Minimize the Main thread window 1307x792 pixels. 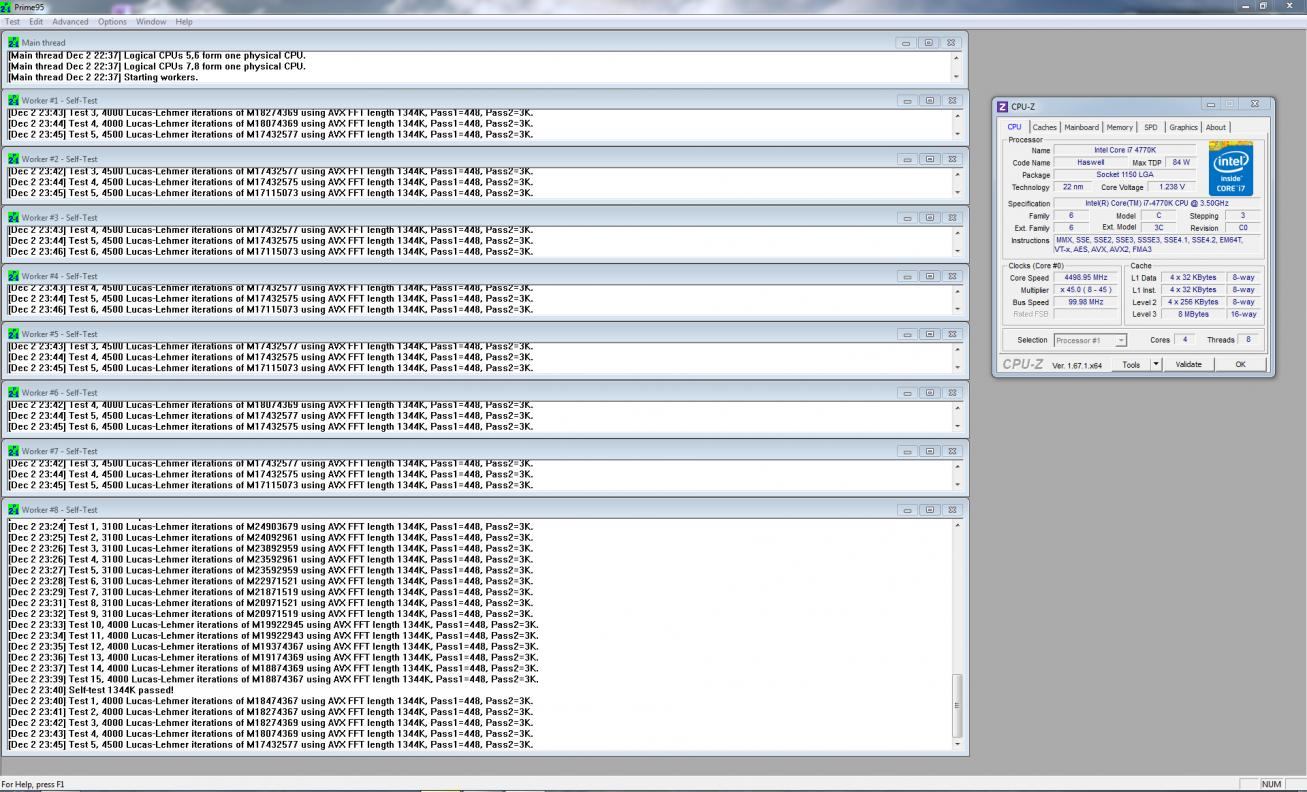[x=906, y=43]
